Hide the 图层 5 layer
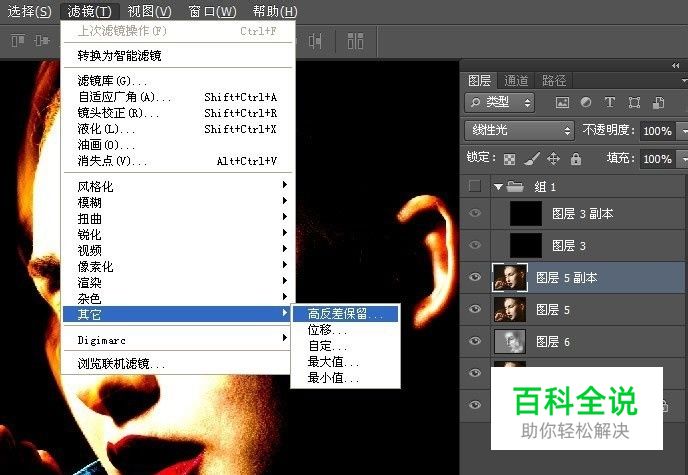The height and width of the screenshot is (475, 688). click(x=475, y=309)
